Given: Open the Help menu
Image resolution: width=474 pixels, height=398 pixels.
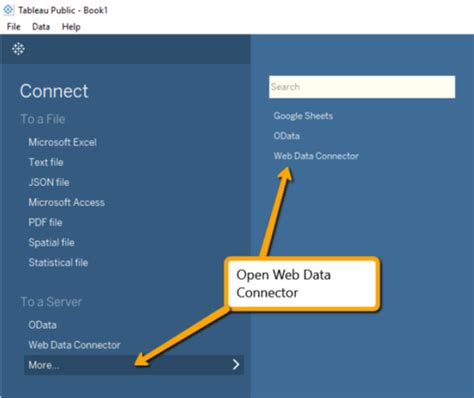Looking at the screenshot, I should tap(71, 27).
